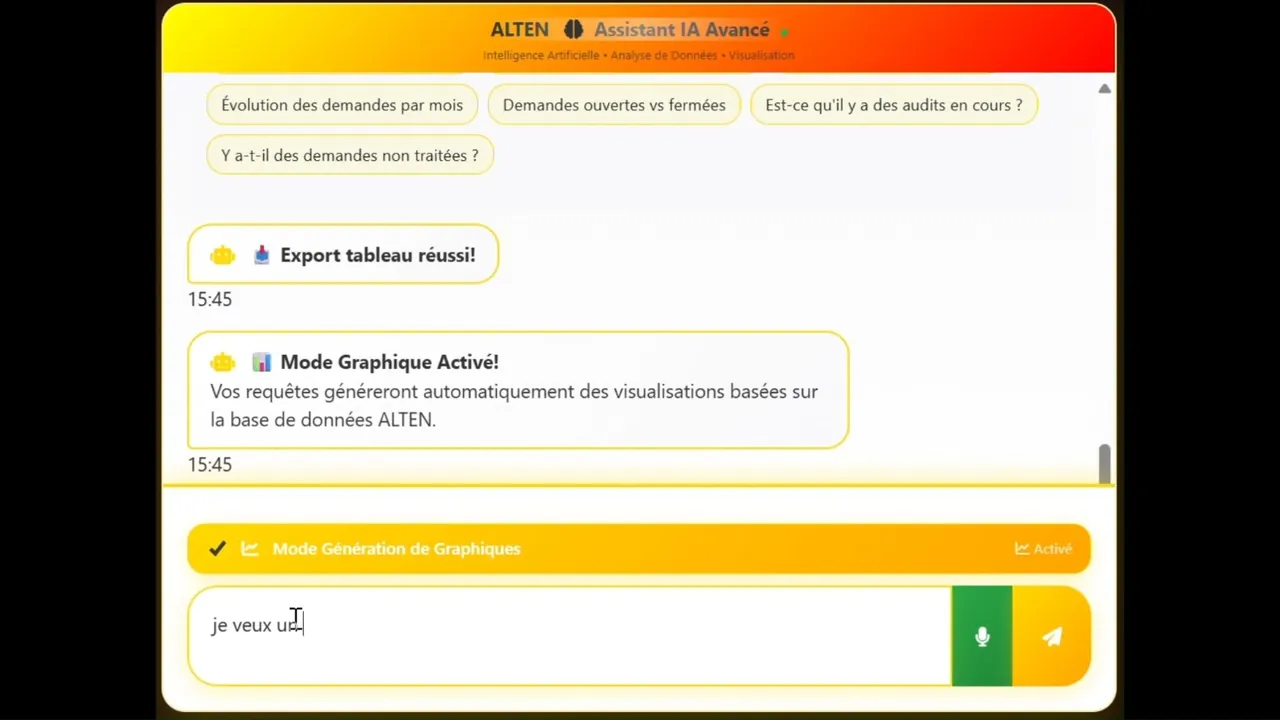Screen dimensions: 1280x720
Task: Click the bar chart icon in Mode Graphique Activé
Action: click(261, 362)
